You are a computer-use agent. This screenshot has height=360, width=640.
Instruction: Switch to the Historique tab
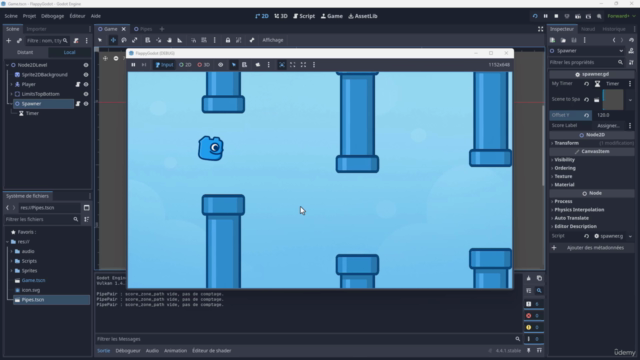(614, 29)
